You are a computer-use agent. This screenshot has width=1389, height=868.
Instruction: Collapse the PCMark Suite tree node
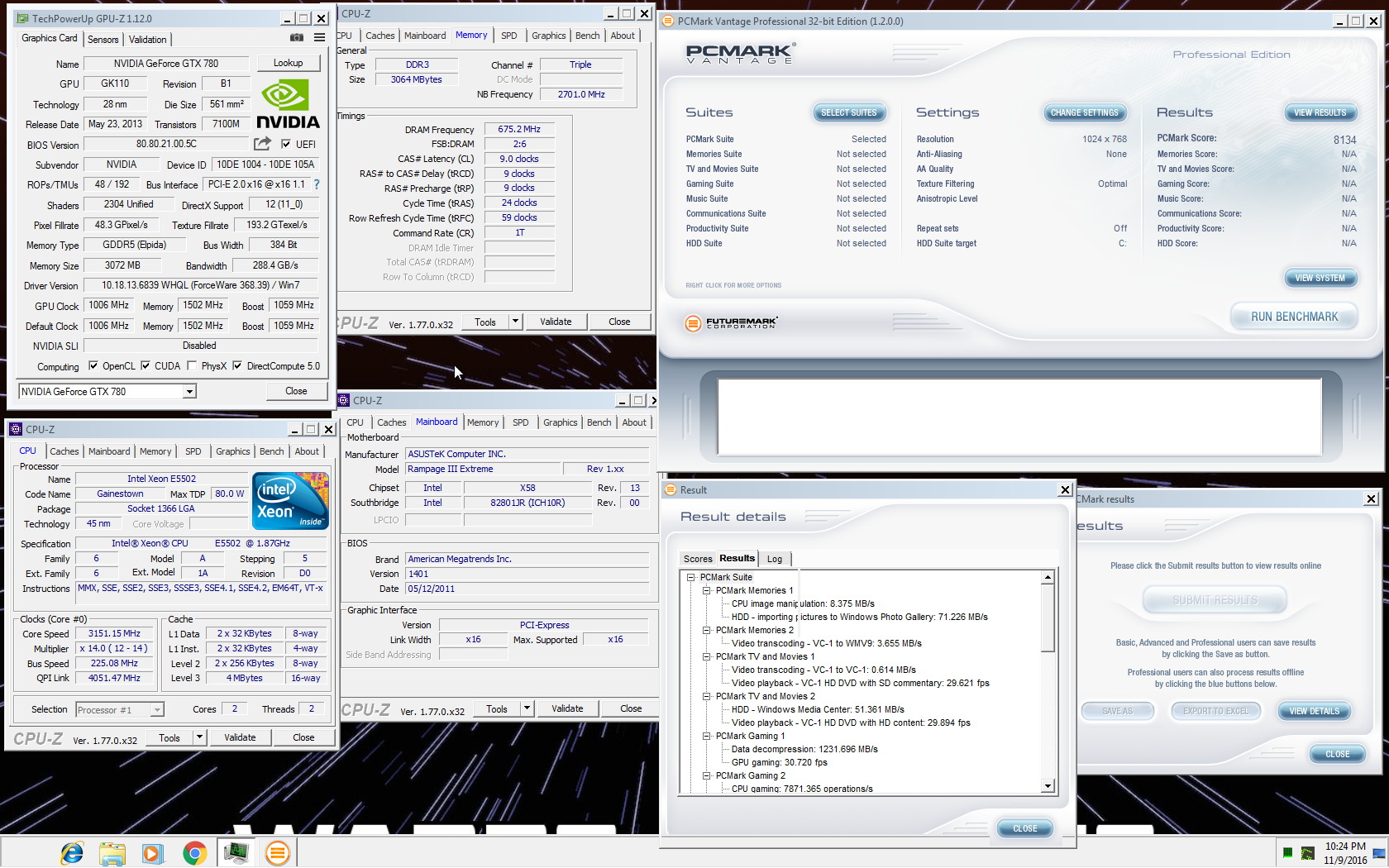[x=691, y=577]
